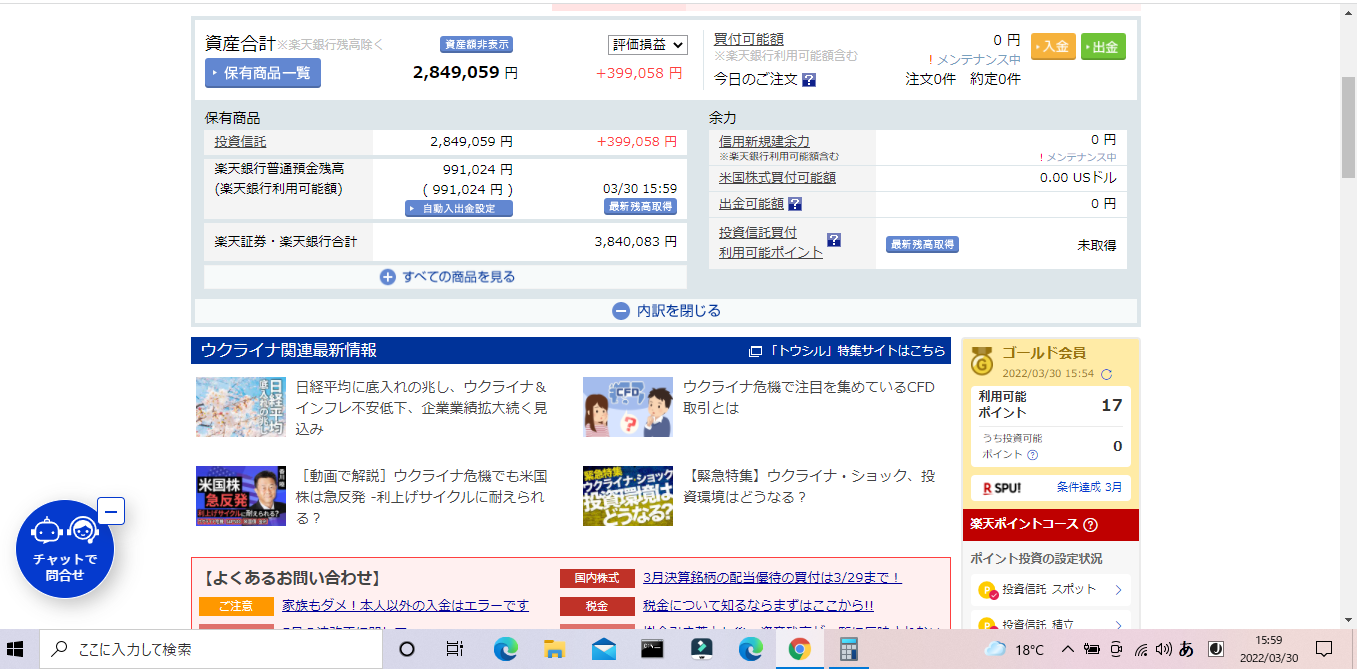1357x669 pixels.
Task: Open the 評価損益 dropdown
Action: [x=648, y=45]
